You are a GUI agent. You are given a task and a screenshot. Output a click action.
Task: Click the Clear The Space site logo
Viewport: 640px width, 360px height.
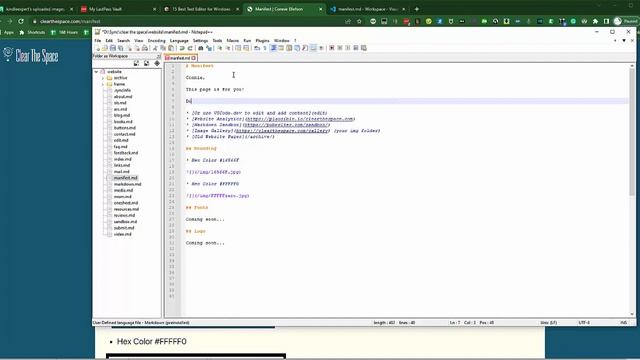[31, 55]
